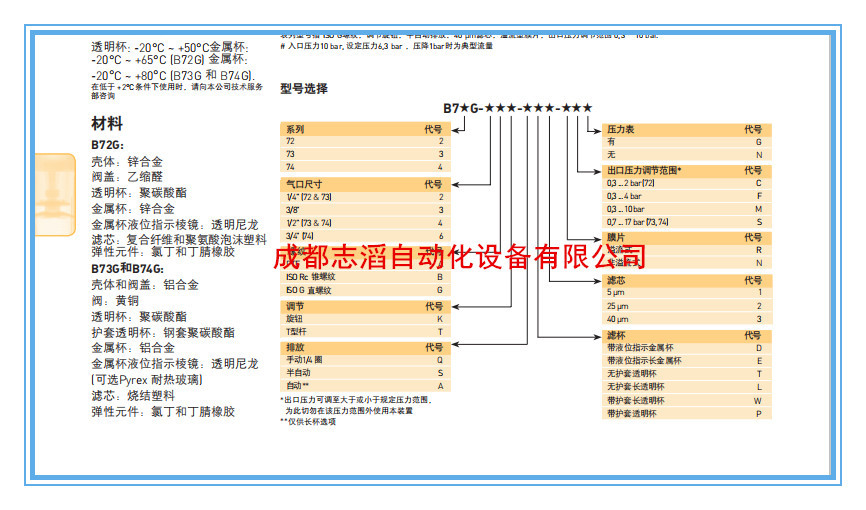
Task: Click series row '72' with code 2
Action: pos(365,141)
